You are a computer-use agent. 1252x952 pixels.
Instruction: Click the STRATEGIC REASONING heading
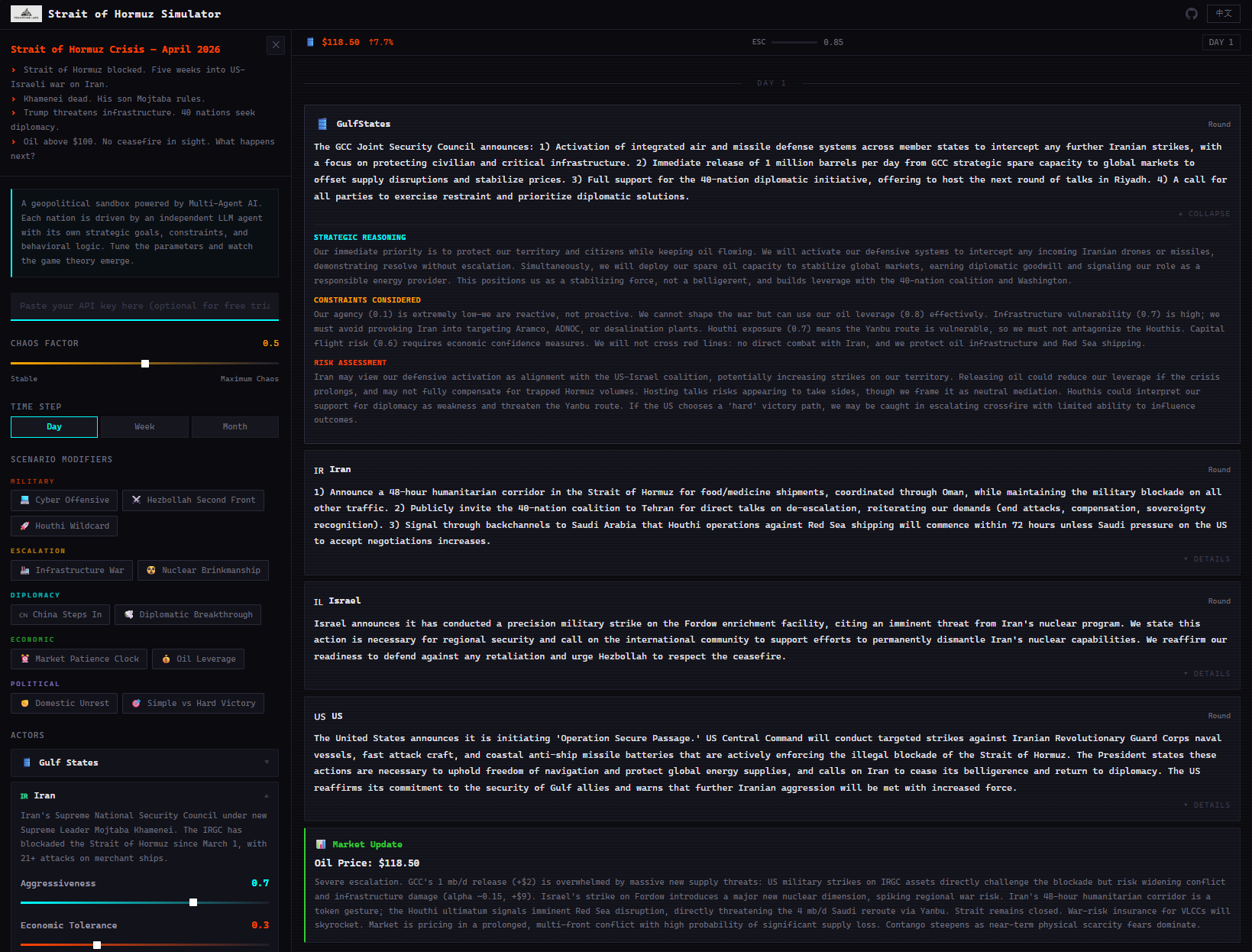point(360,238)
